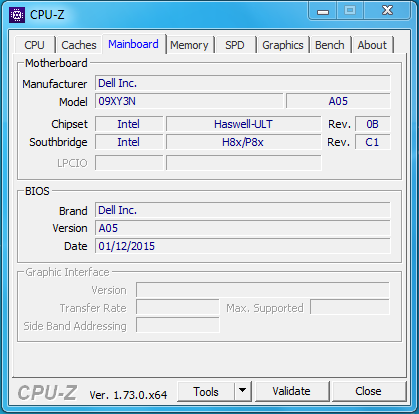
Task: Click the disabled Side Band Addressing field
Action: pyautogui.click(x=178, y=325)
